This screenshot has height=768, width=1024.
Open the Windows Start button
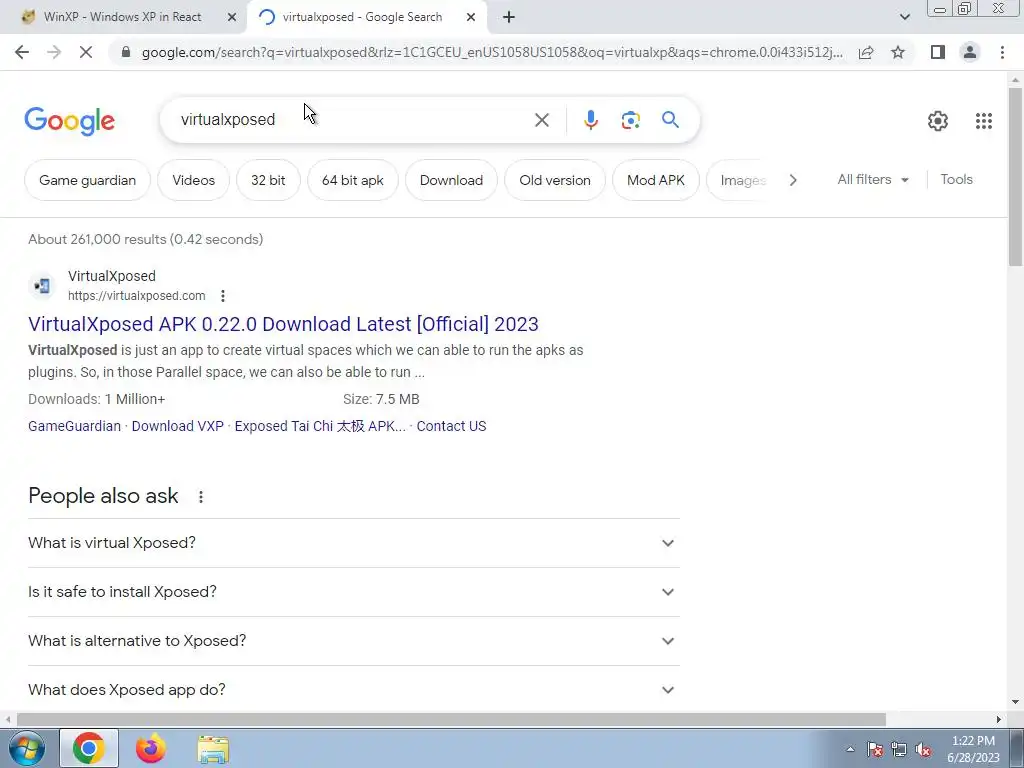pyautogui.click(x=26, y=748)
